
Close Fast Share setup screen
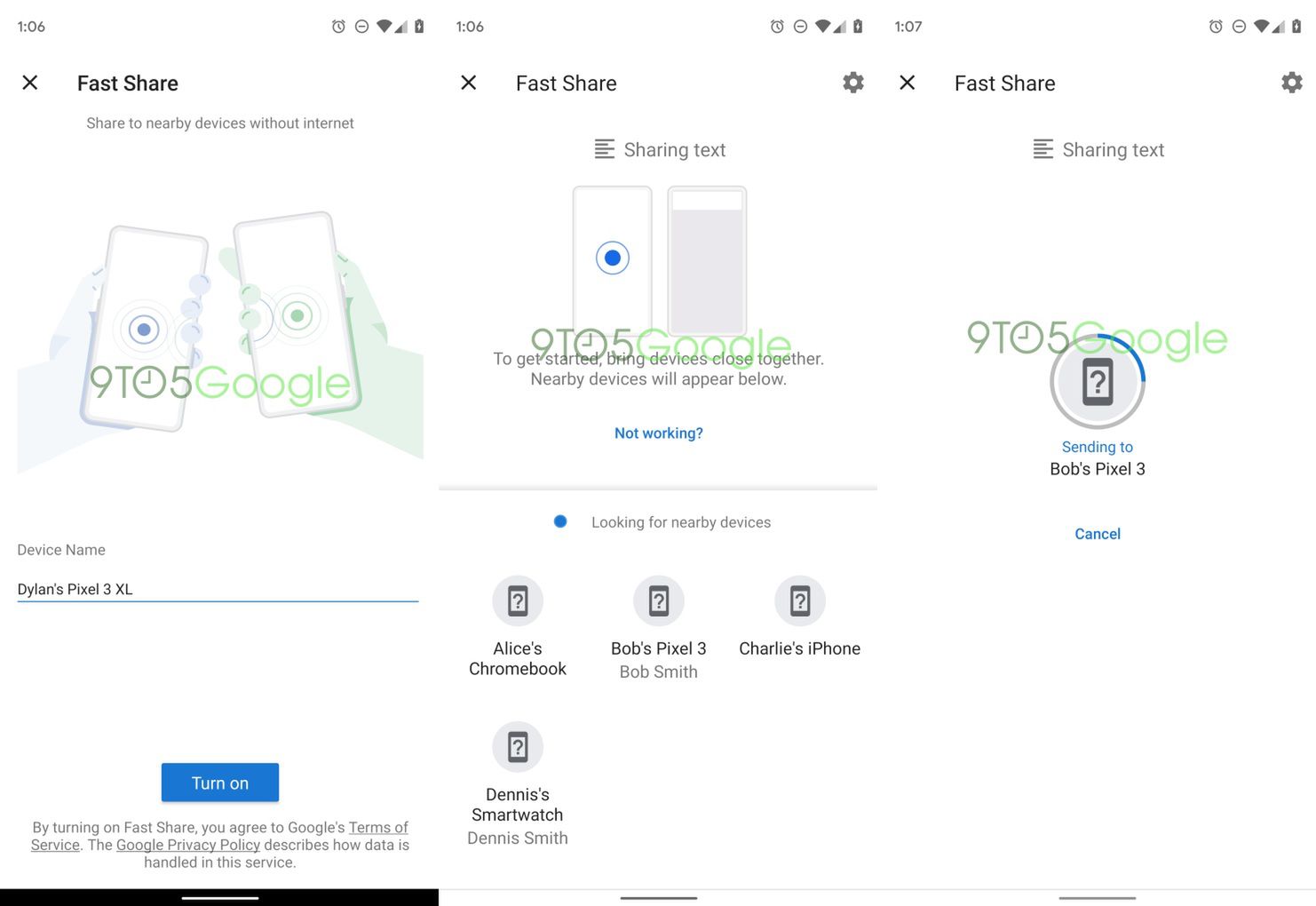pyautogui.click(x=29, y=82)
